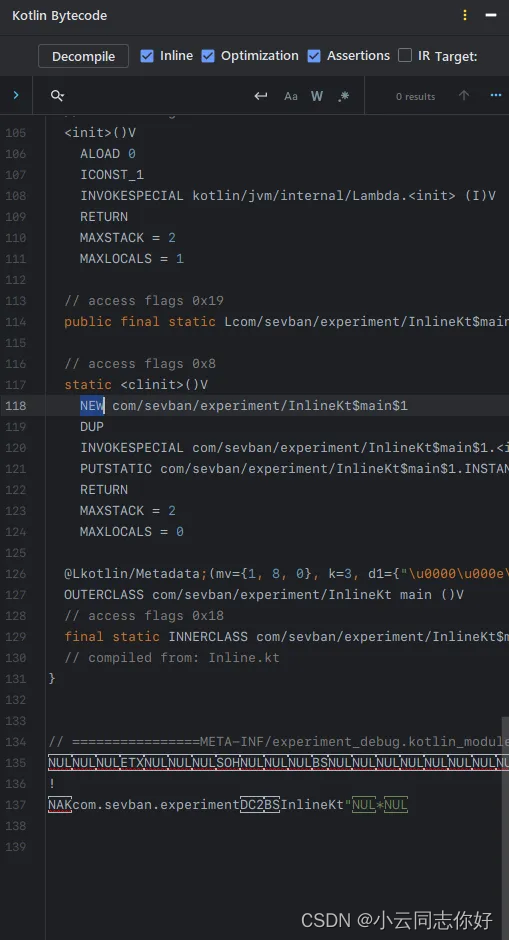This screenshot has width=509, height=940.
Task: Click the Decompile button
Action: [83, 56]
